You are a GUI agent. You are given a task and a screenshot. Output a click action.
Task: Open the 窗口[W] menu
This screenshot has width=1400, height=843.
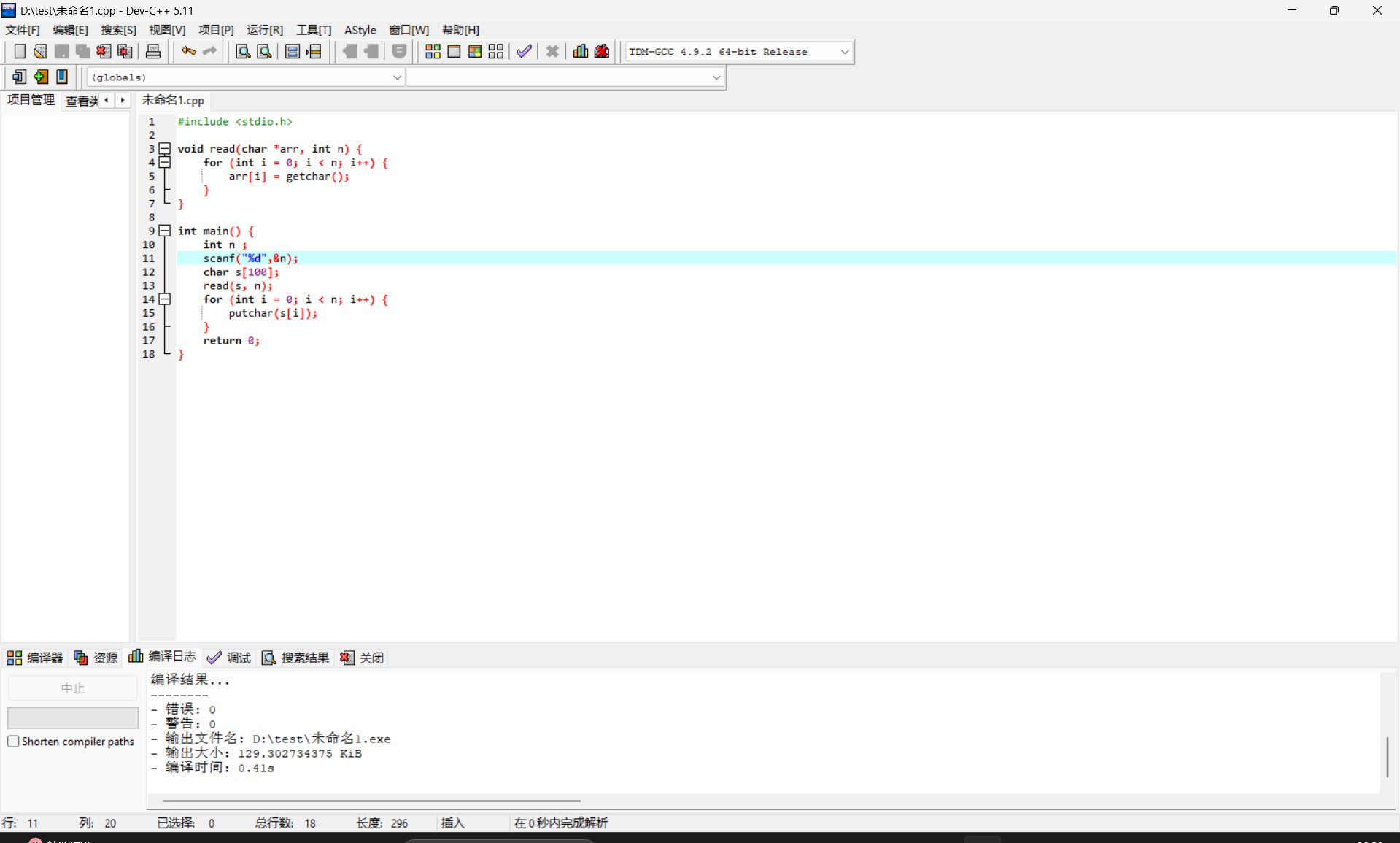click(409, 30)
